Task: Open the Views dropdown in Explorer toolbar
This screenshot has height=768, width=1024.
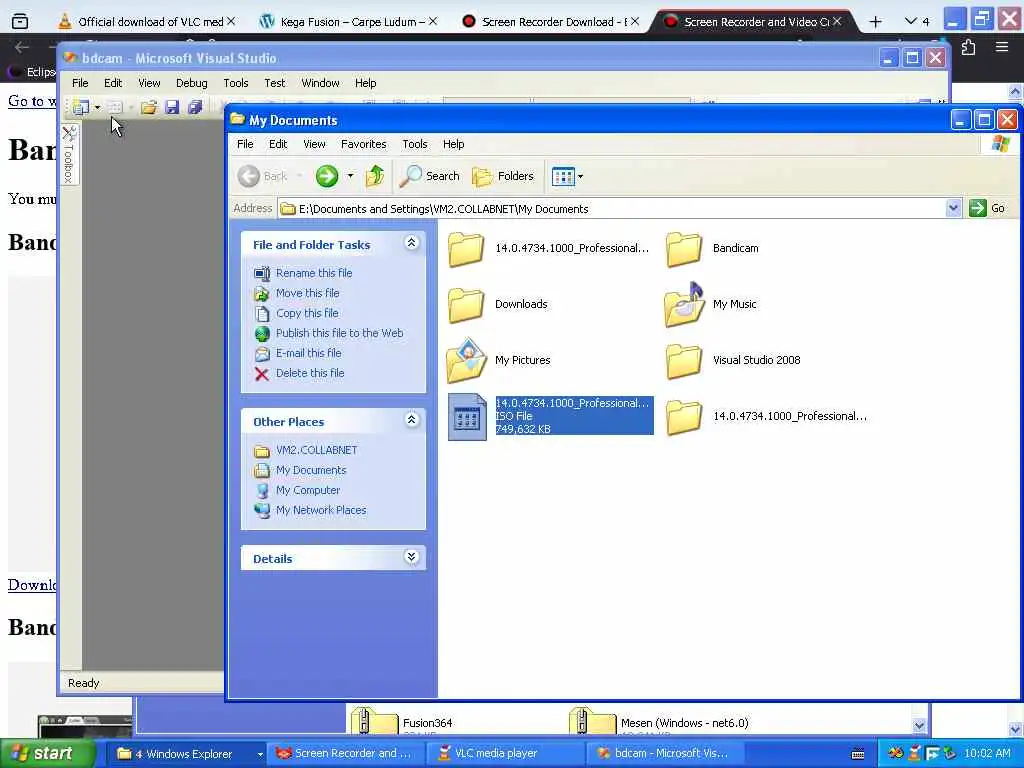Action: 567,176
